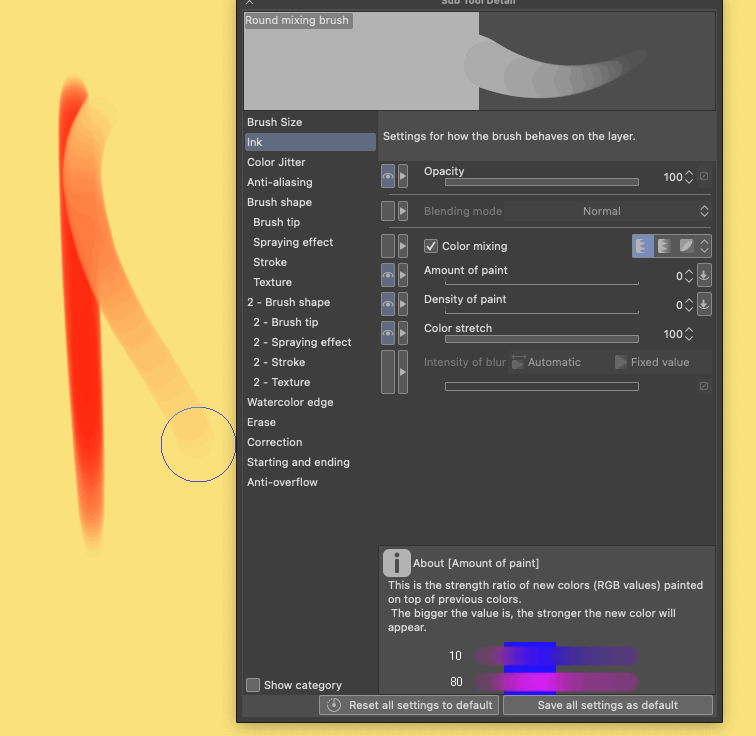Open the 2 - Stroke category
Image resolution: width=756 pixels, height=736 pixels.
(x=310, y=362)
